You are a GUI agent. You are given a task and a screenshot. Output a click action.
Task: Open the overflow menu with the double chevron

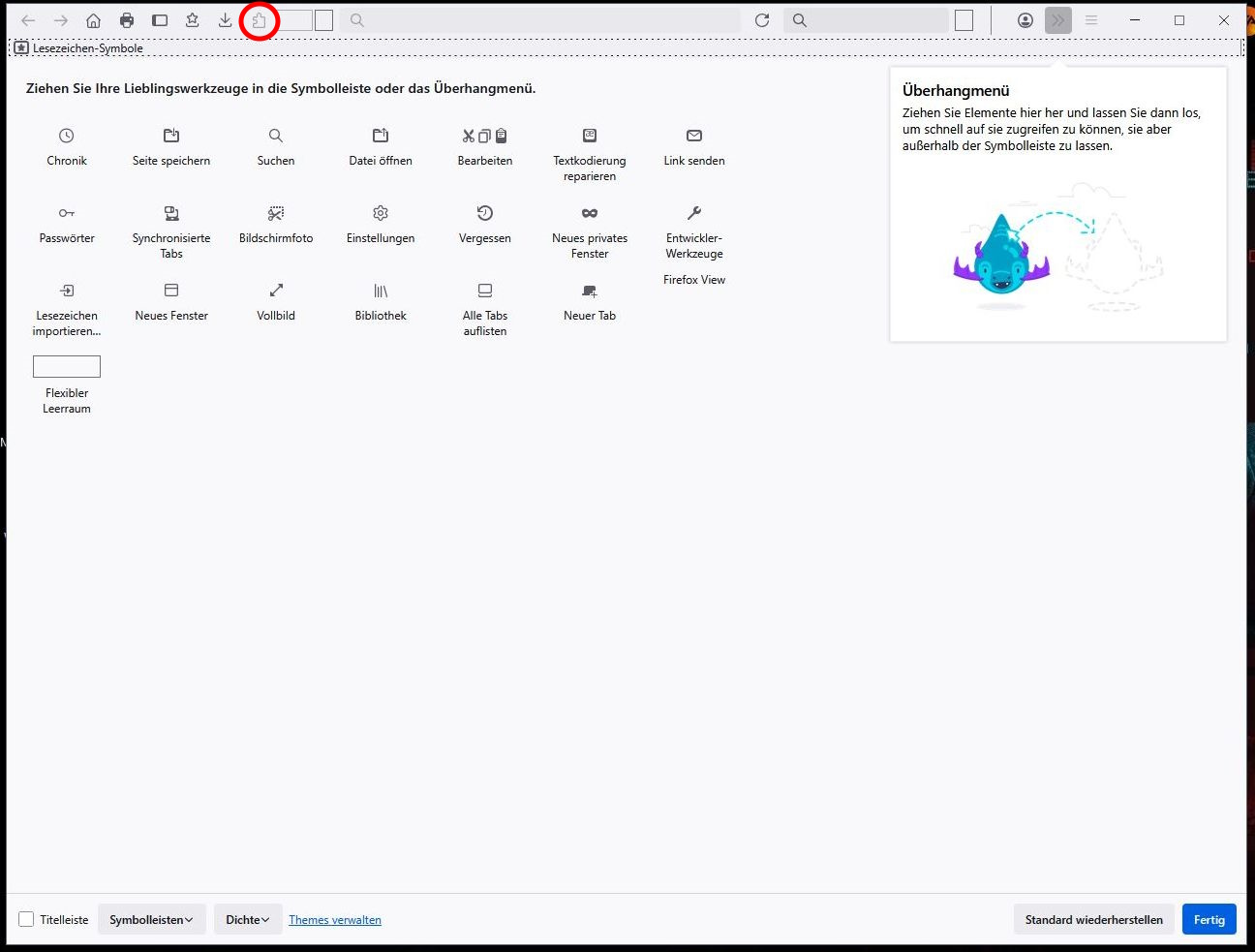(x=1058, y=20)
